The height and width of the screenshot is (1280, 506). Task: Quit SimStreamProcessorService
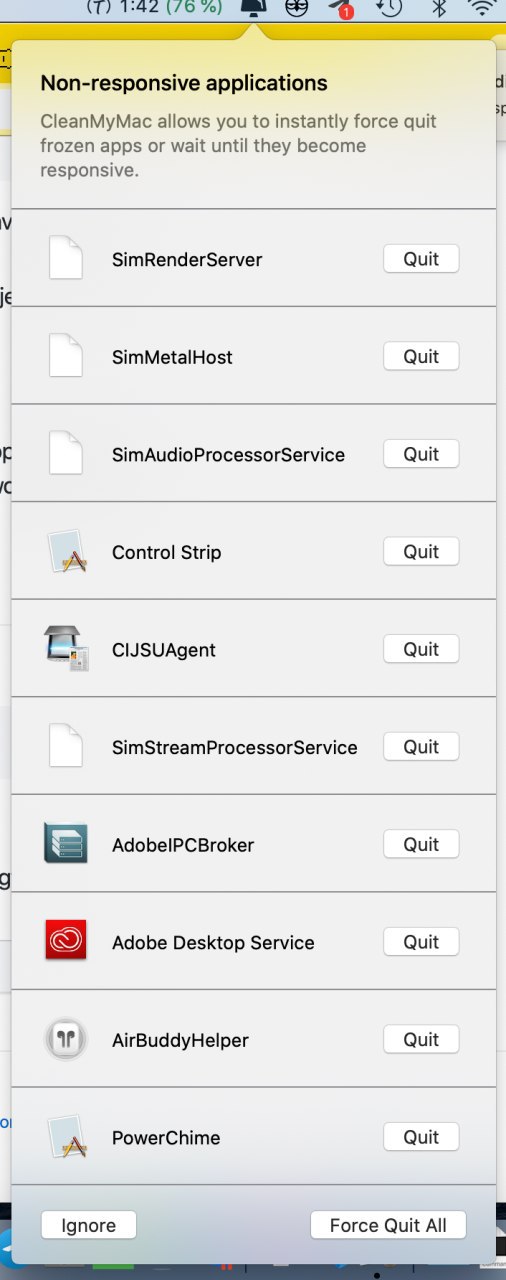[421, 747]
